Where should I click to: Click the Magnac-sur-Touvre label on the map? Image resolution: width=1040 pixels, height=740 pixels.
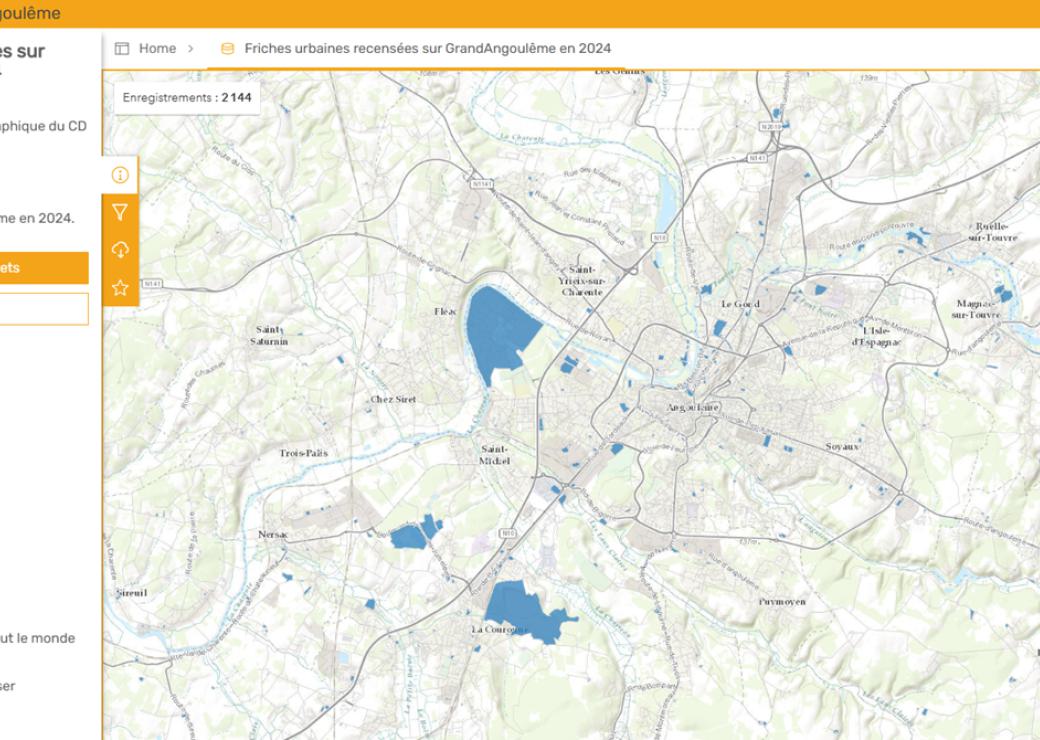[976, 309]
